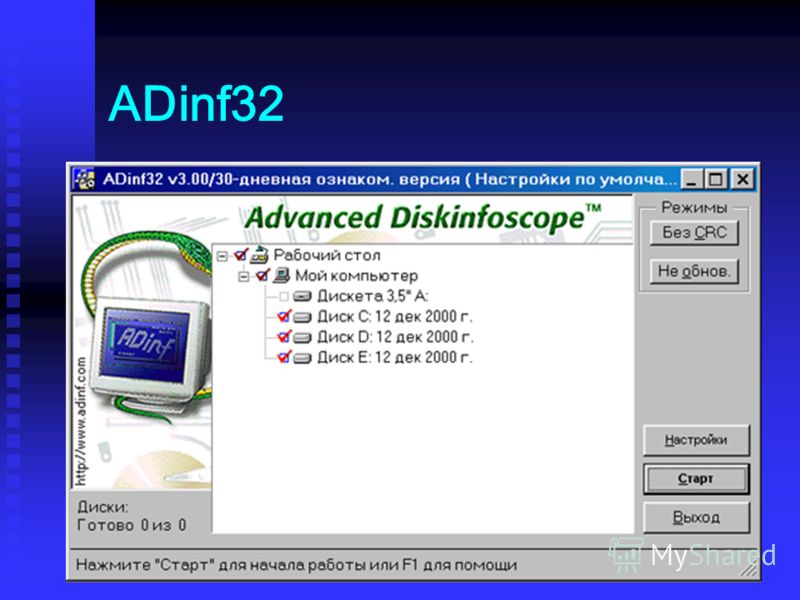Viewport: 800px width, 600px height.
Task: Click the Без CRC mode button
Action: pos(694,233)
